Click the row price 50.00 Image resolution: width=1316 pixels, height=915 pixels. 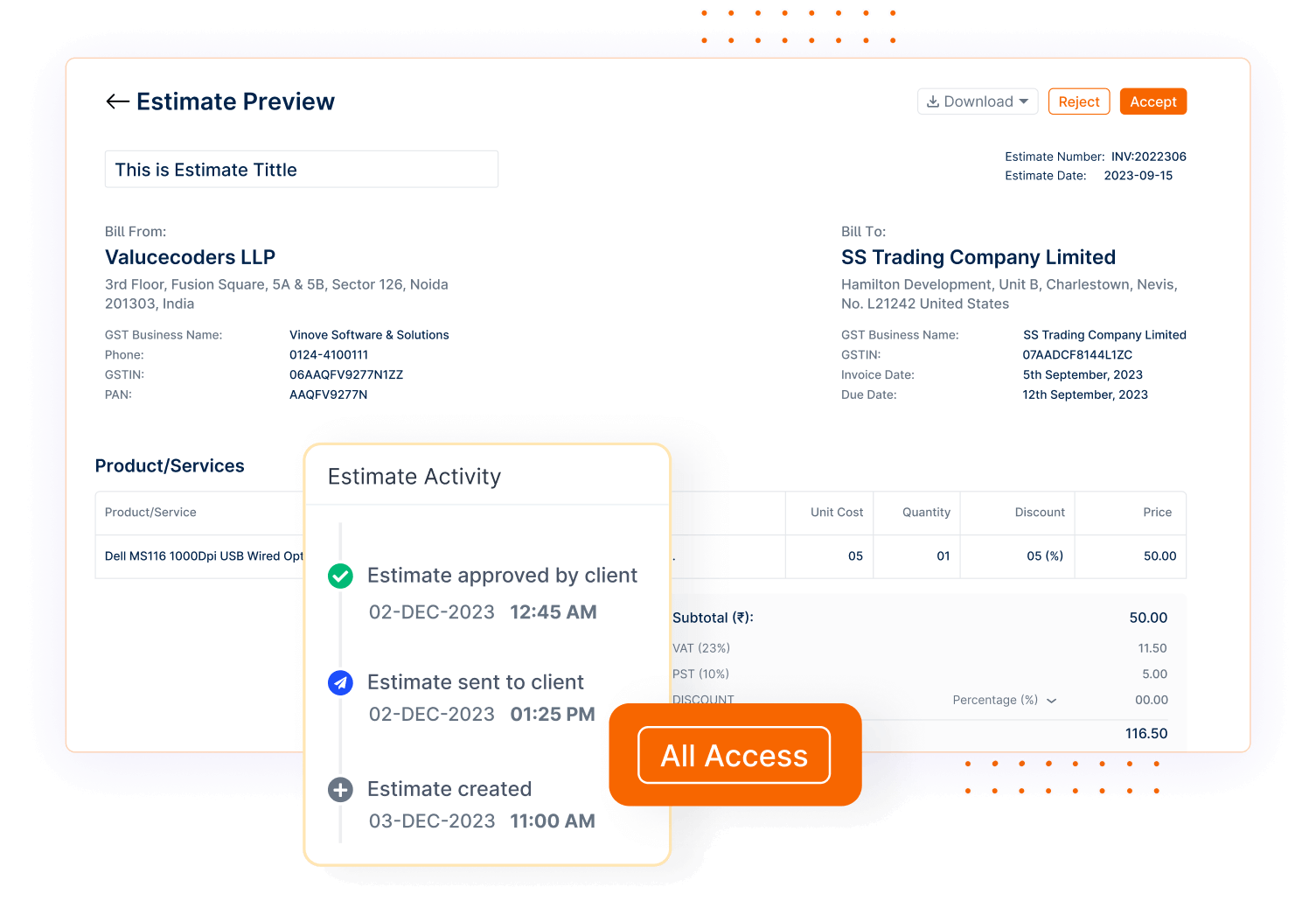tap(1160, 555)
